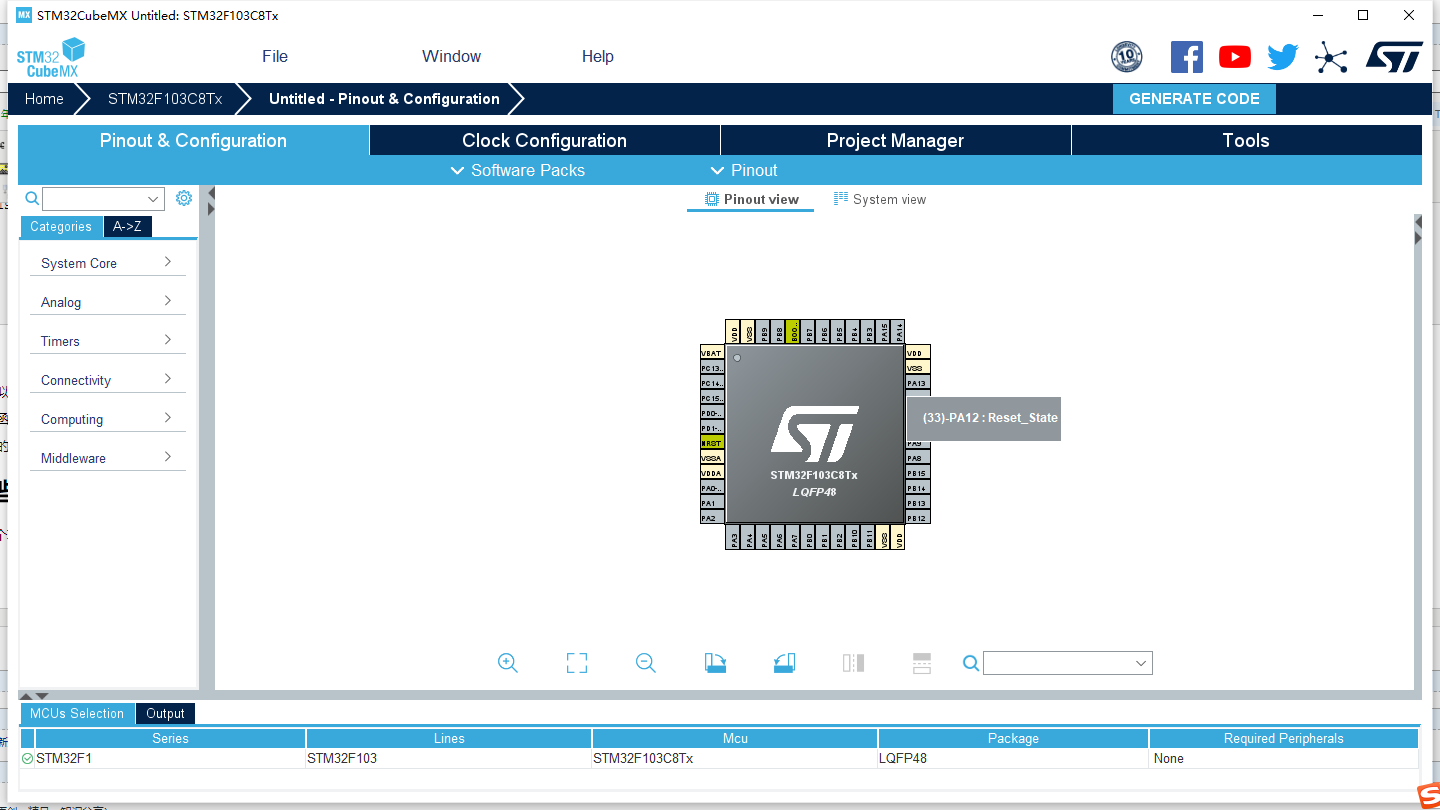Select the PA13 pin on the chip
1440x810 pixels.
(918, 383)
